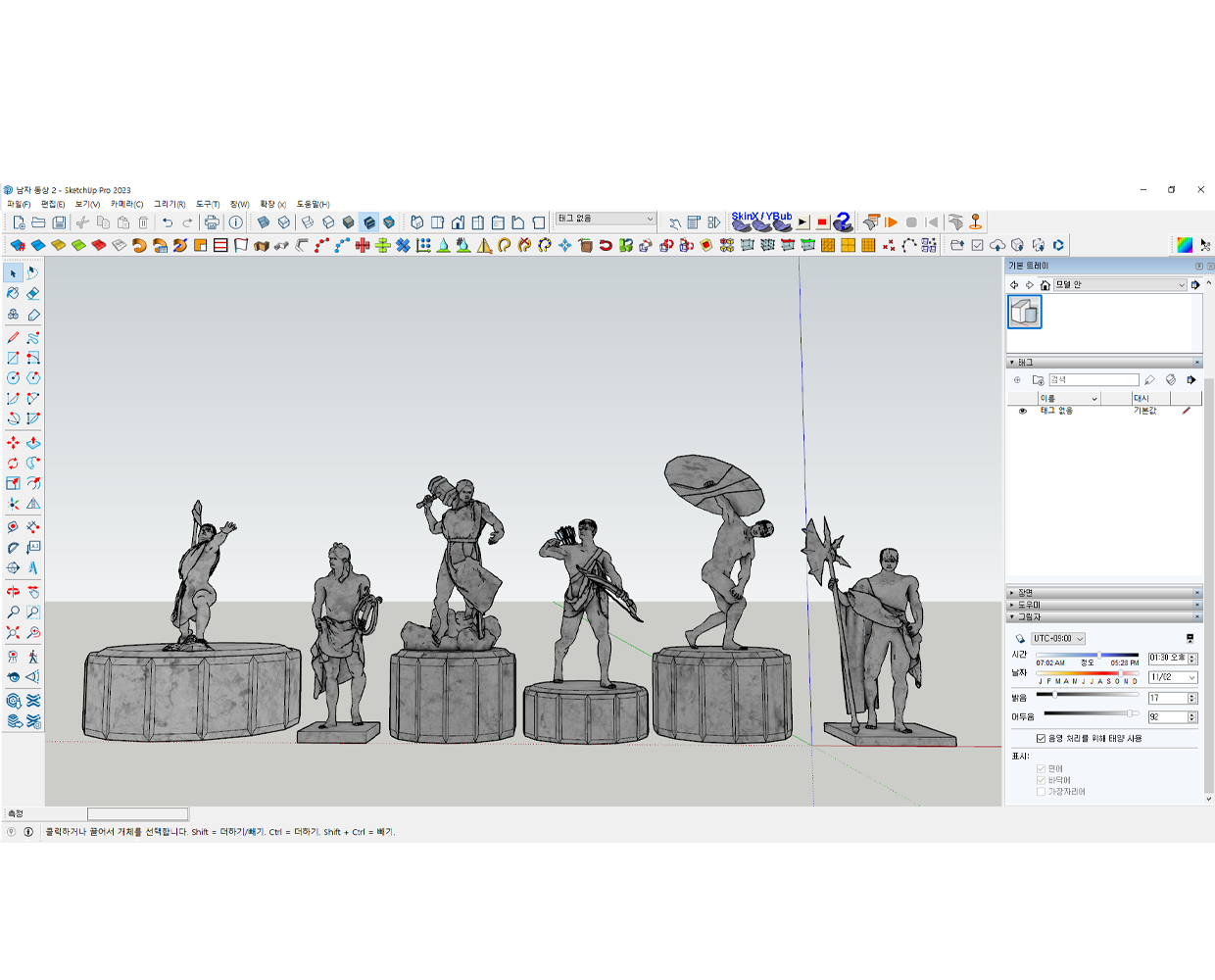Open a file via folder icon
Viewport: 1215px width, 980px height.
pyautogui.click(x=38, y=222)
